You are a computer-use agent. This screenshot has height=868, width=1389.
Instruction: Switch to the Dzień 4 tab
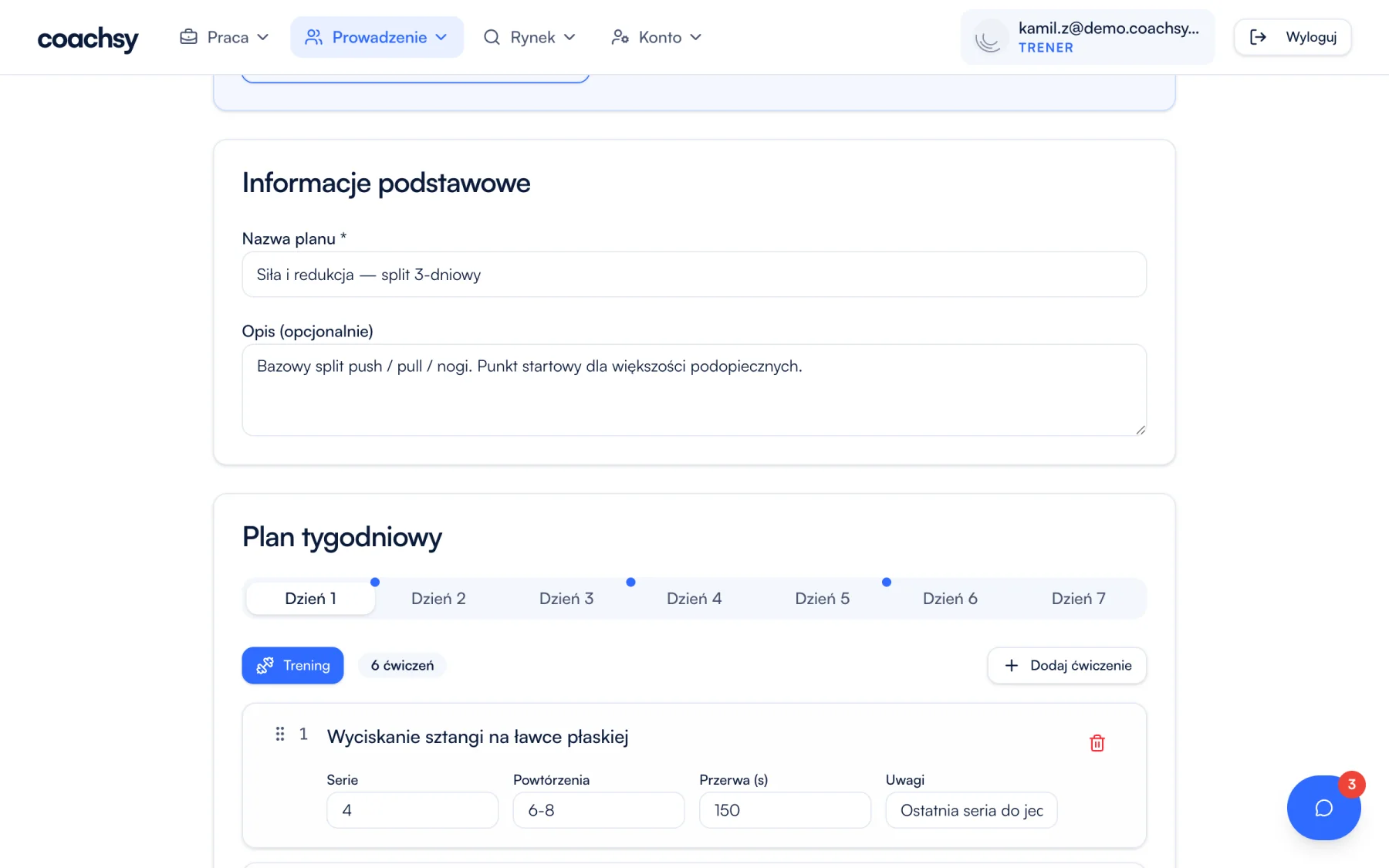click(x=694, y=599)
